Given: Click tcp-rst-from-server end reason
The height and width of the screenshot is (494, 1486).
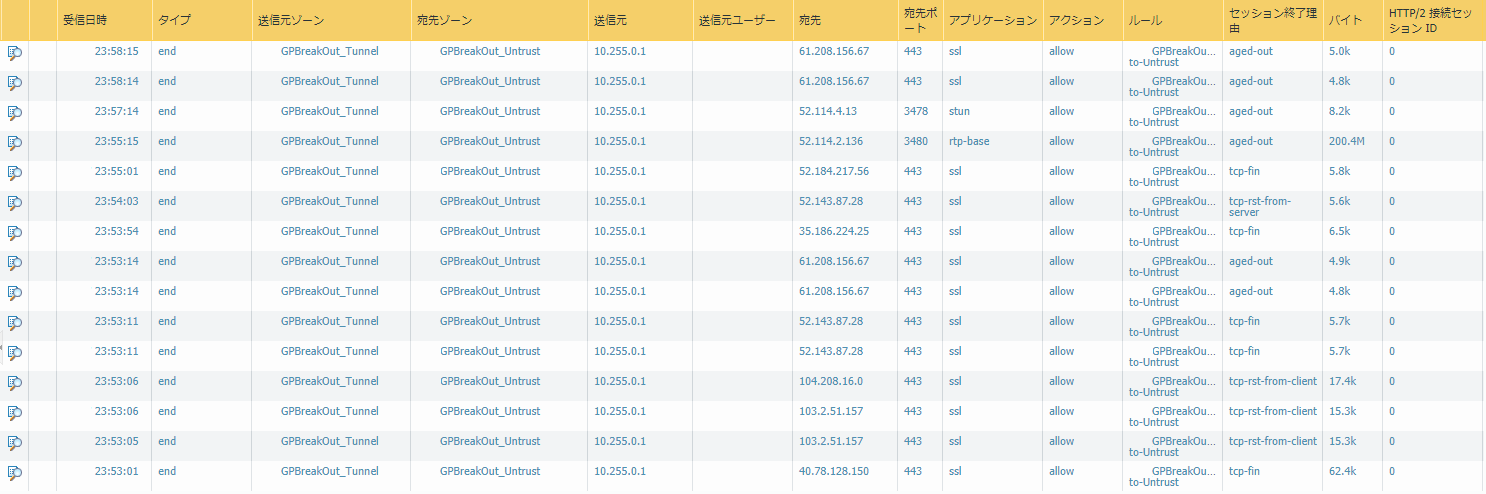Looking at the screenshot, I should (x=1261, y=207).
